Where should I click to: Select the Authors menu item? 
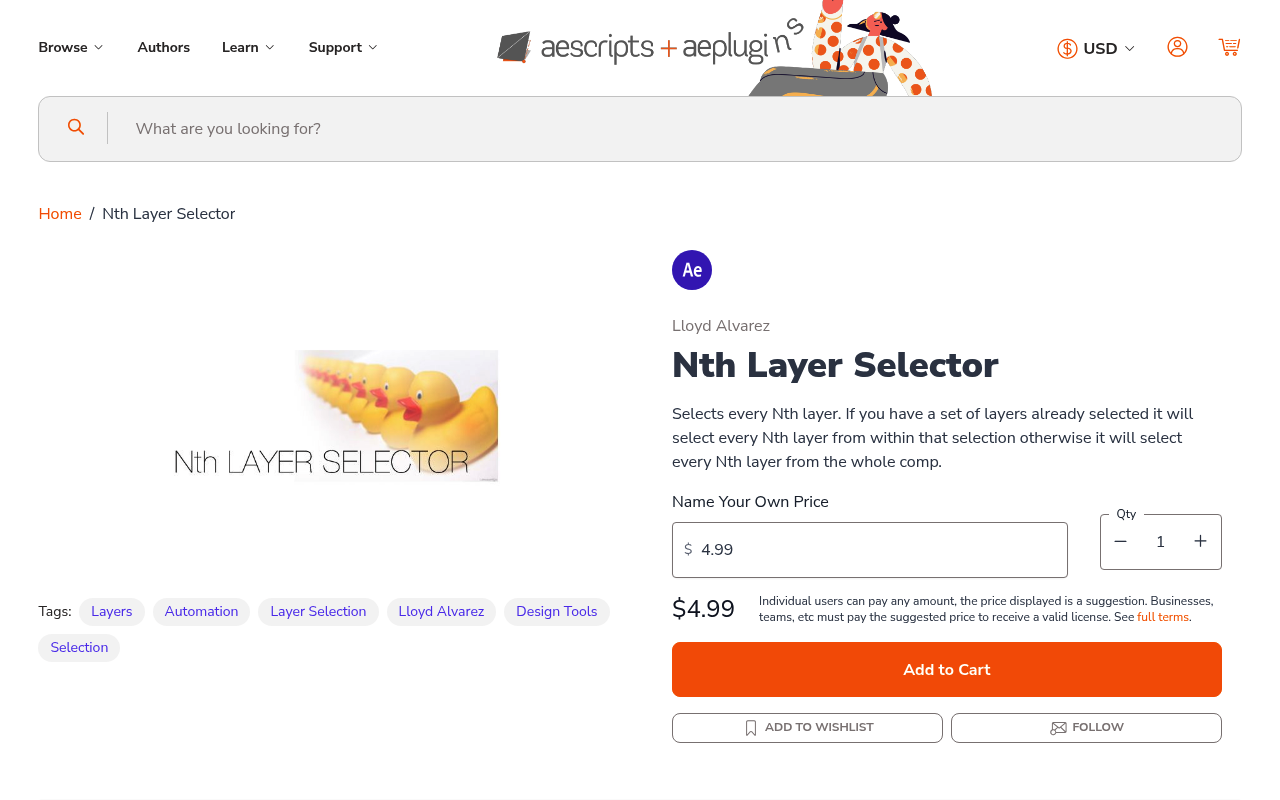(163, 46)
